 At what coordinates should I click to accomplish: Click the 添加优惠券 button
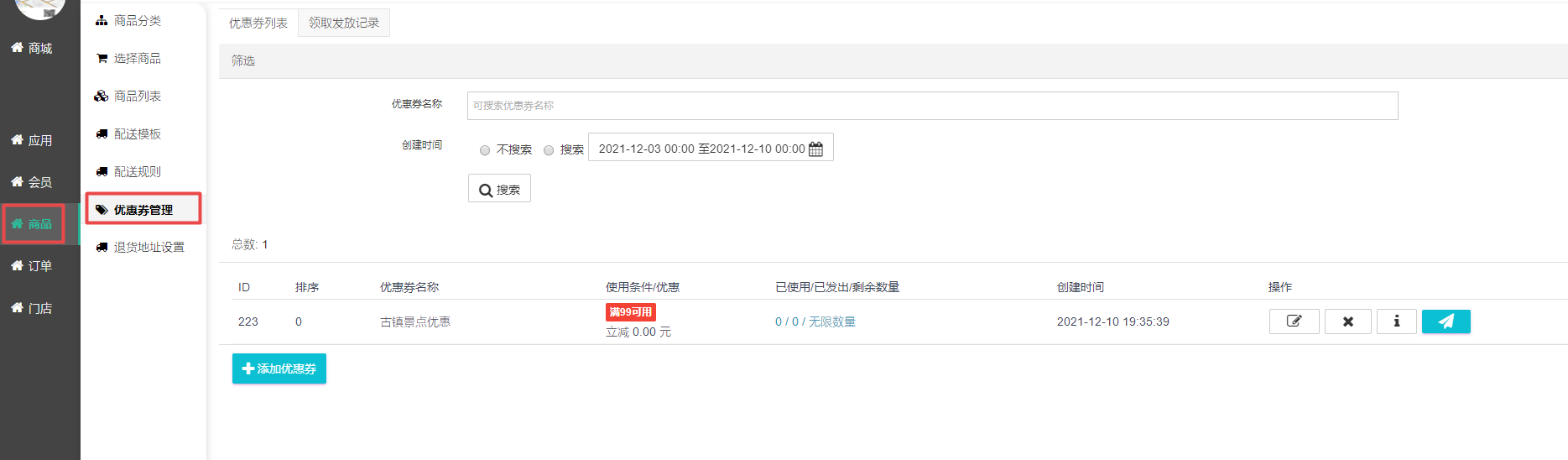[279, 369]
